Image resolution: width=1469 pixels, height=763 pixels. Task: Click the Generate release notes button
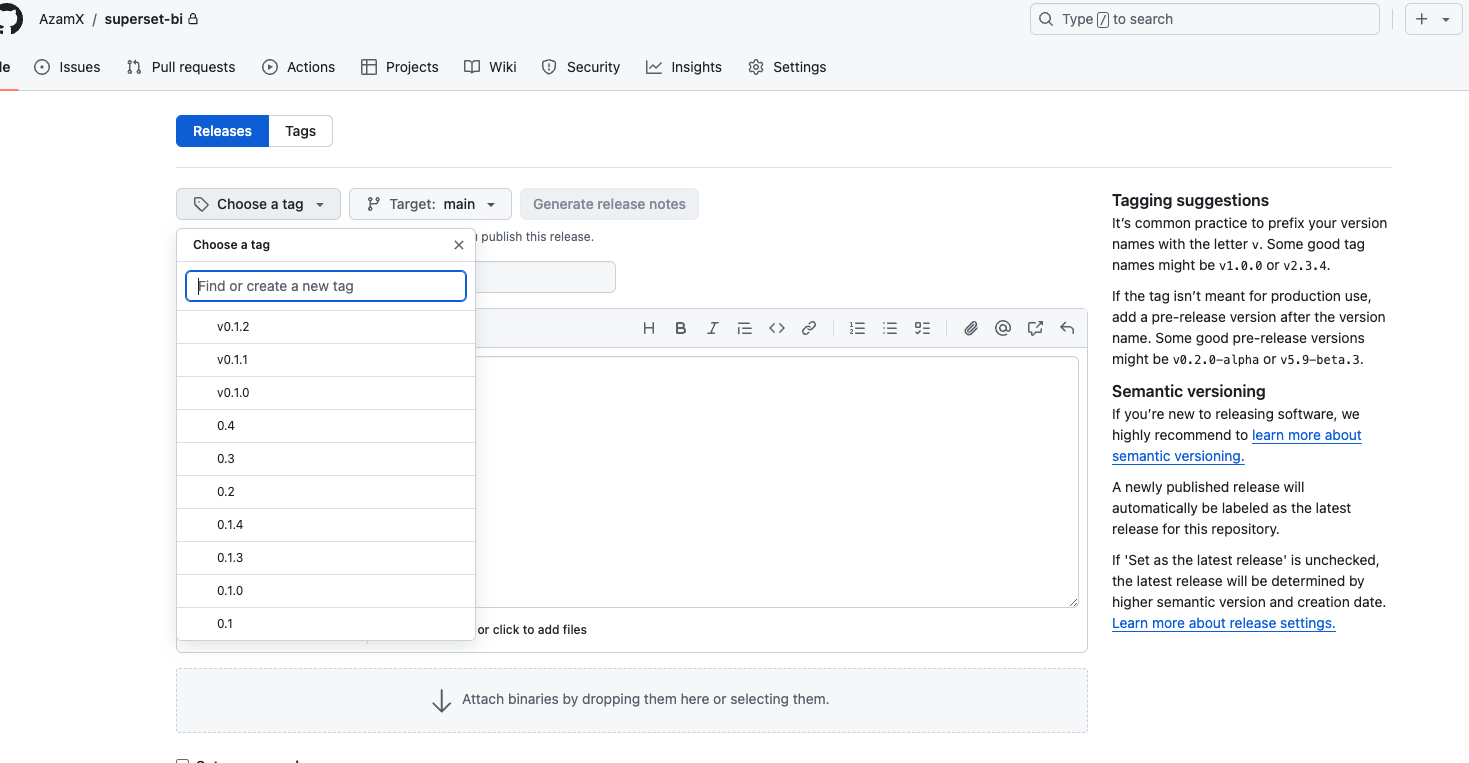pyautogui.click(x=609, y=204)
